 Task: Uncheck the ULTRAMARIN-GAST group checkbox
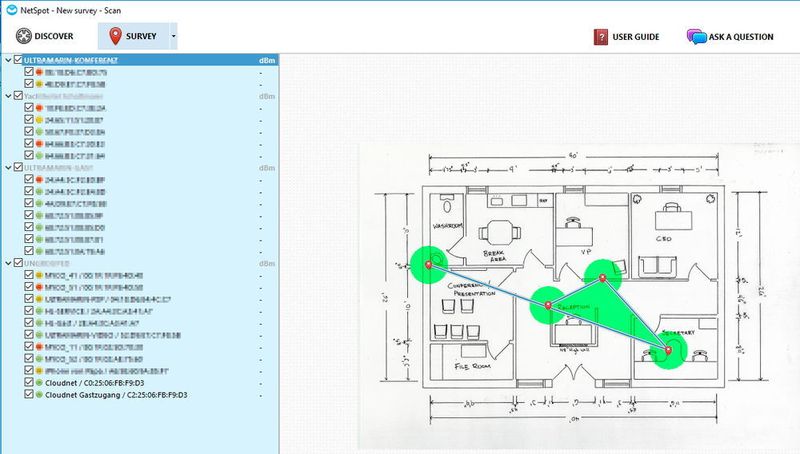point(18,167)
